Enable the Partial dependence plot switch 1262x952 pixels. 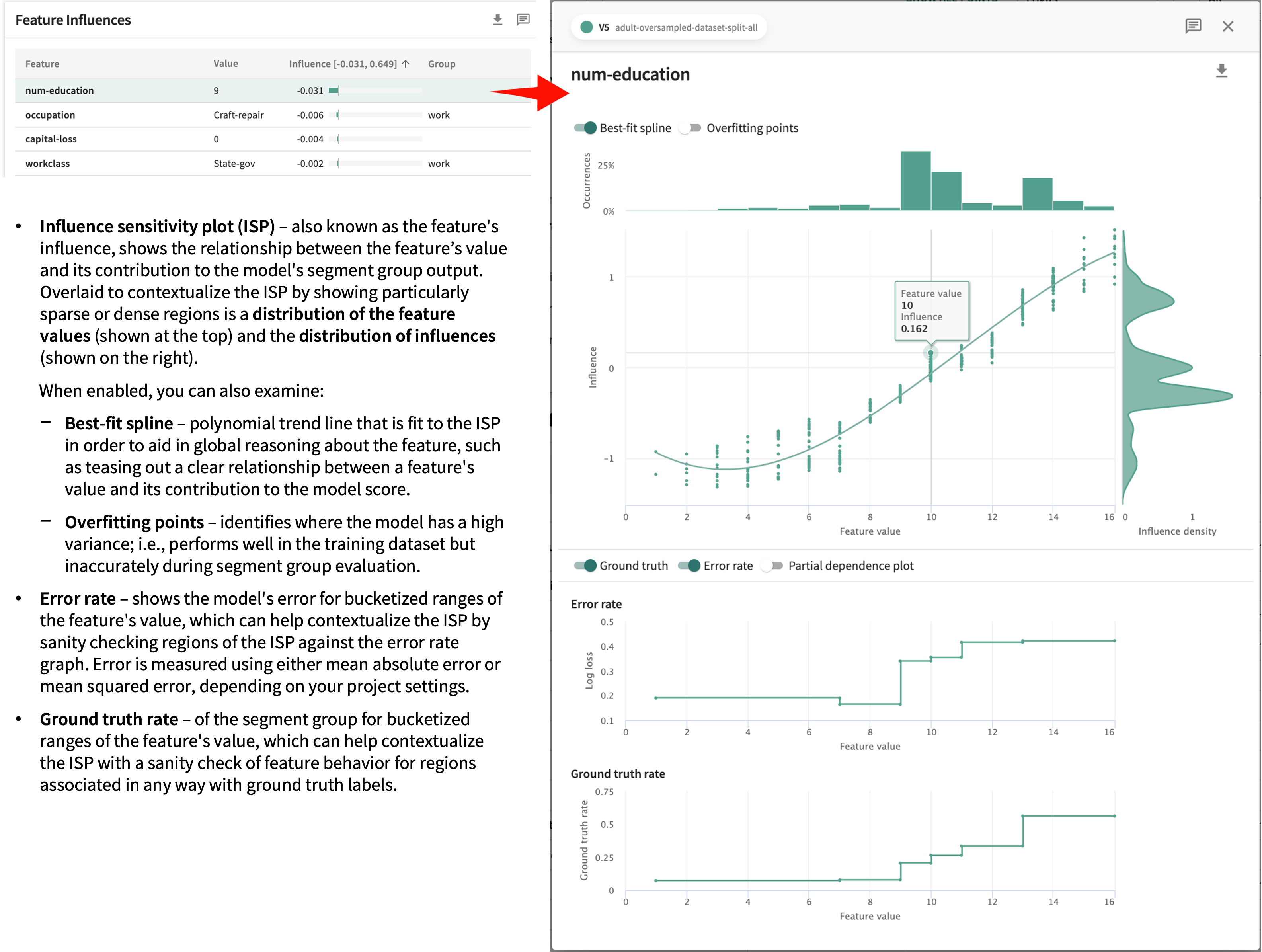coord(772,565)
